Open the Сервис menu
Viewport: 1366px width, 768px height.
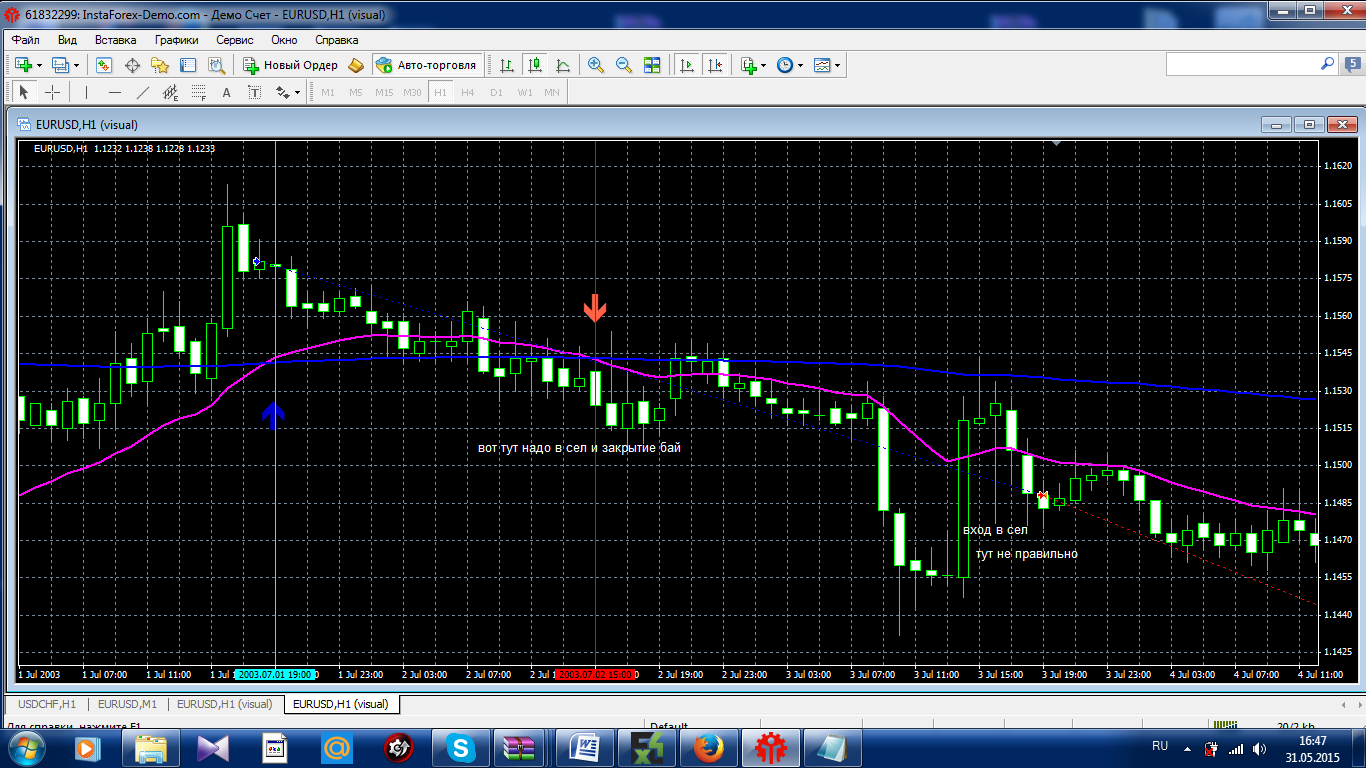[234, 40]
